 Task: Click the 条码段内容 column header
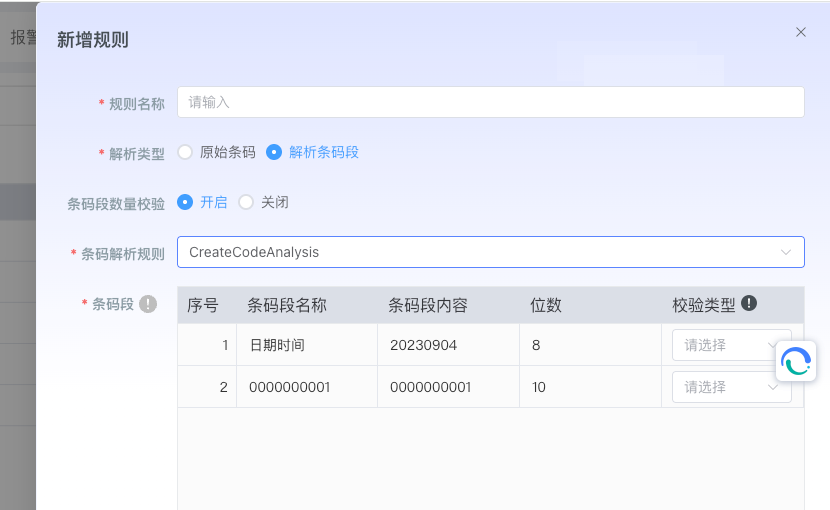pyautogui.click(x=428, y=305)
